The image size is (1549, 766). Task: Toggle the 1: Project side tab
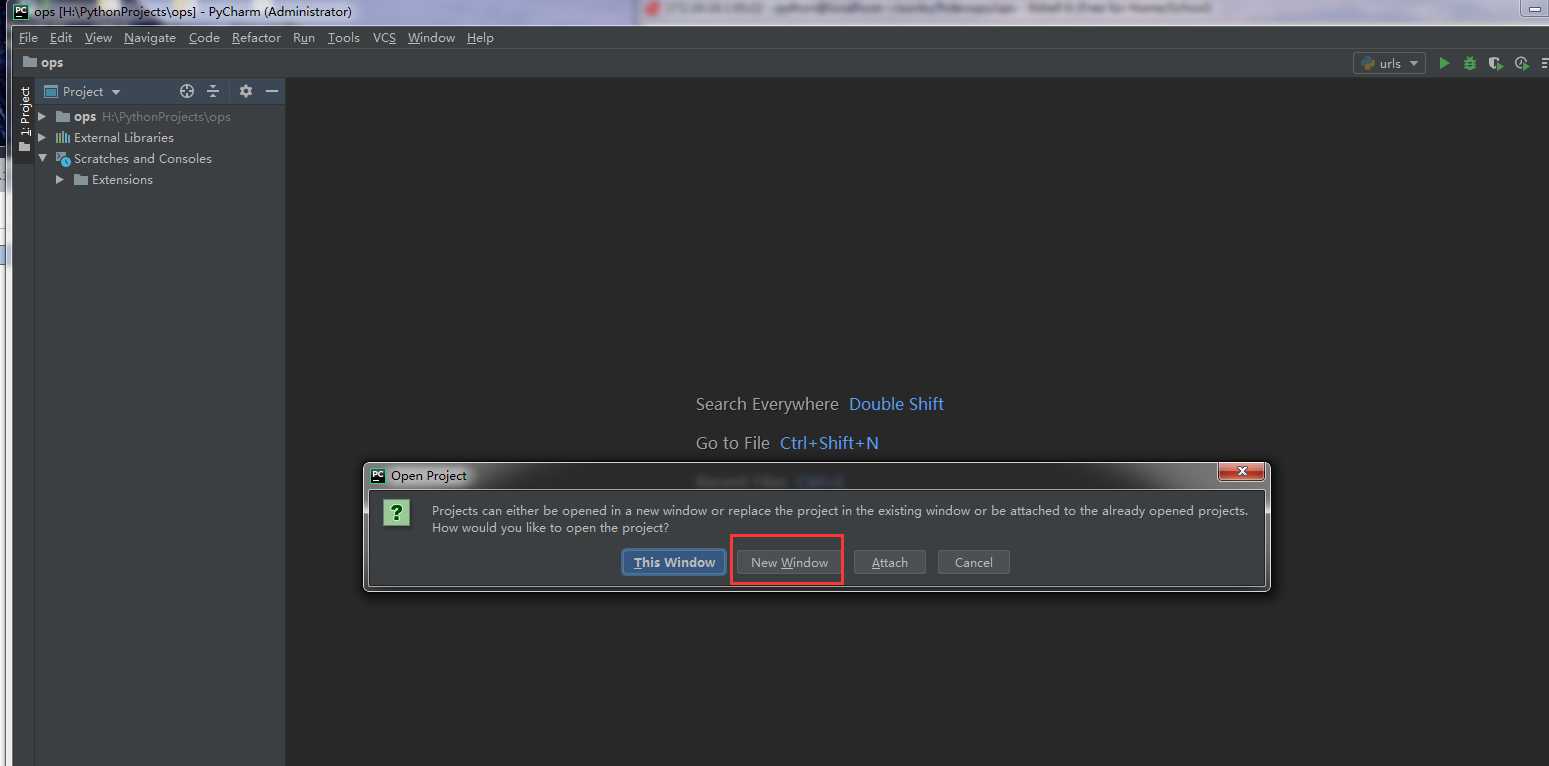[x=25, y=119]
